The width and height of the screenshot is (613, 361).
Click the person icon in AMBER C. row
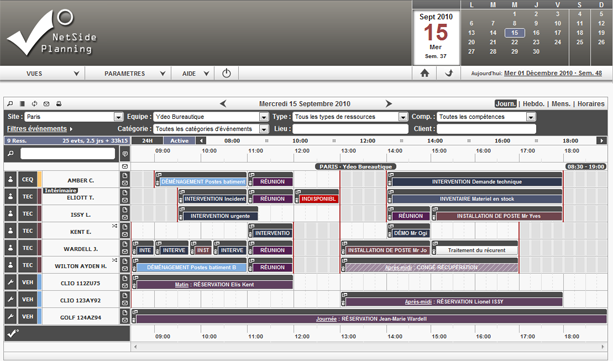11,180
